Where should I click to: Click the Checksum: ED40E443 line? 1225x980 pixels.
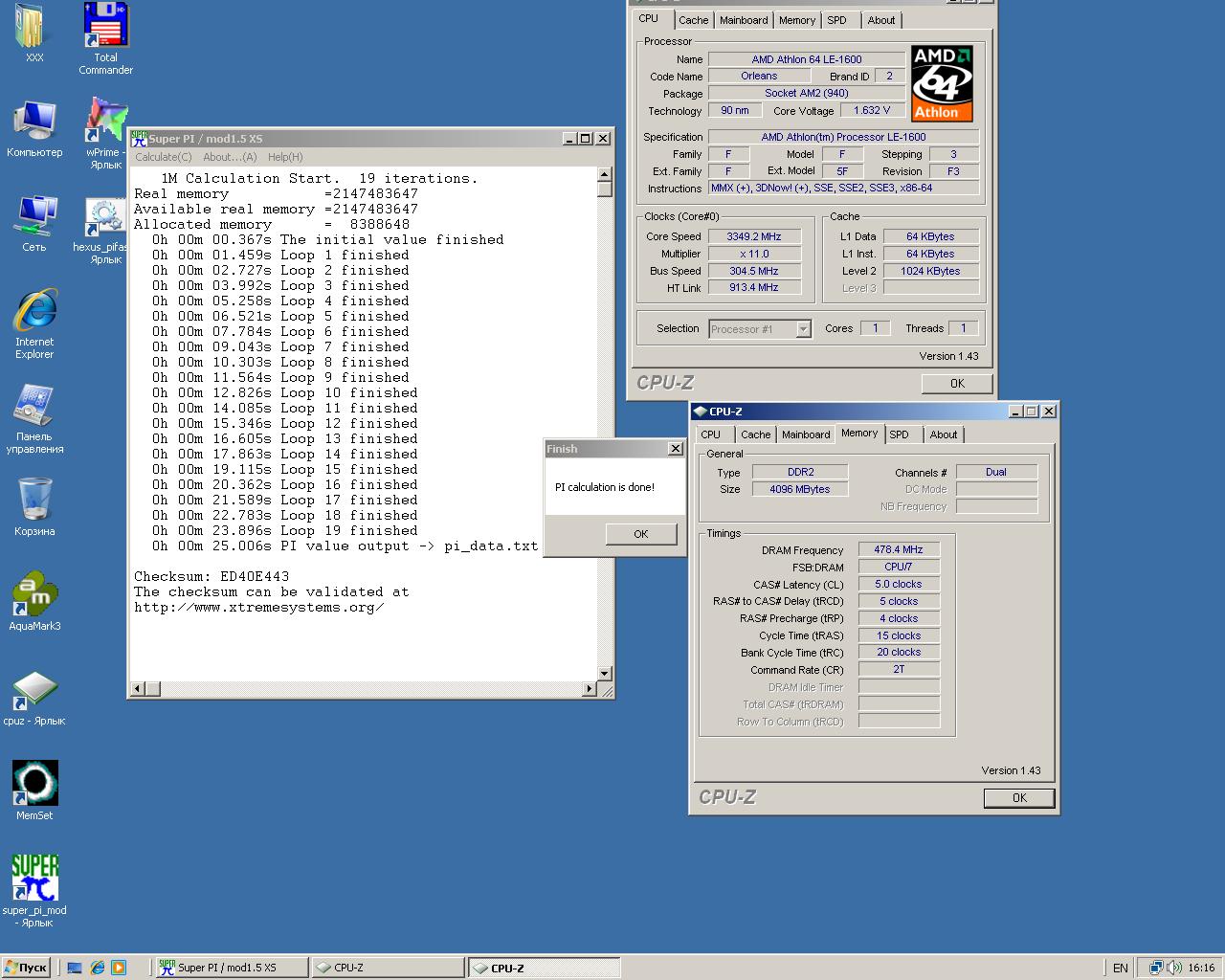pos(212,576)
